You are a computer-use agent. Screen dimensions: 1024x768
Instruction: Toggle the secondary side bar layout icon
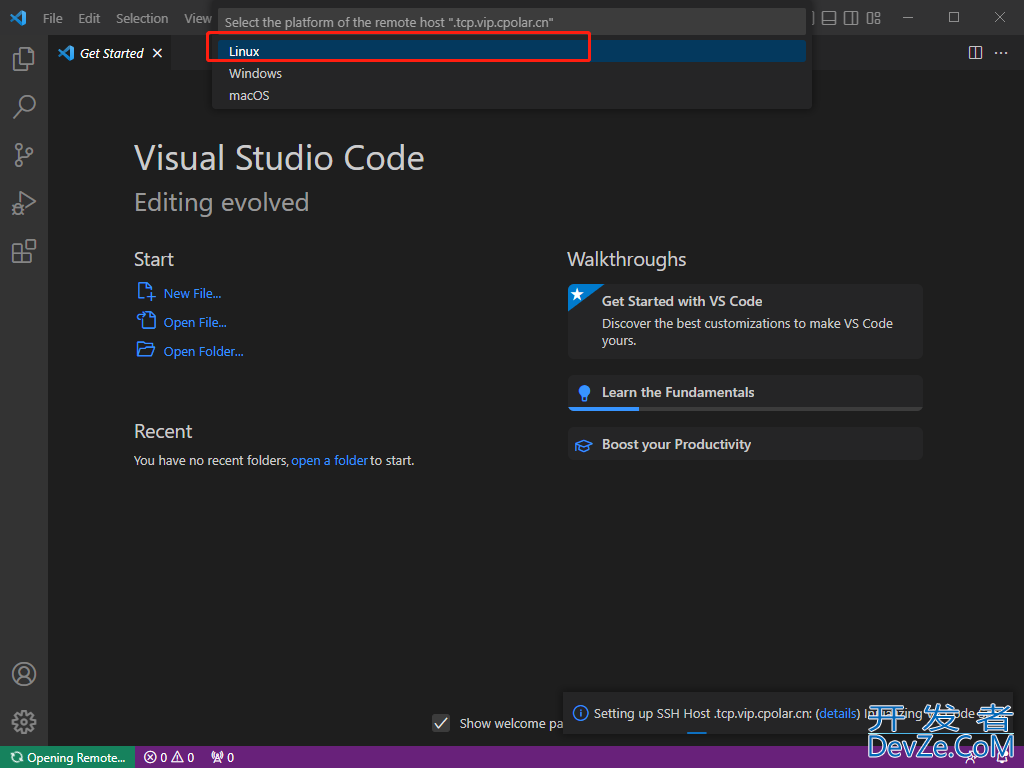click(x=851, y=18)
